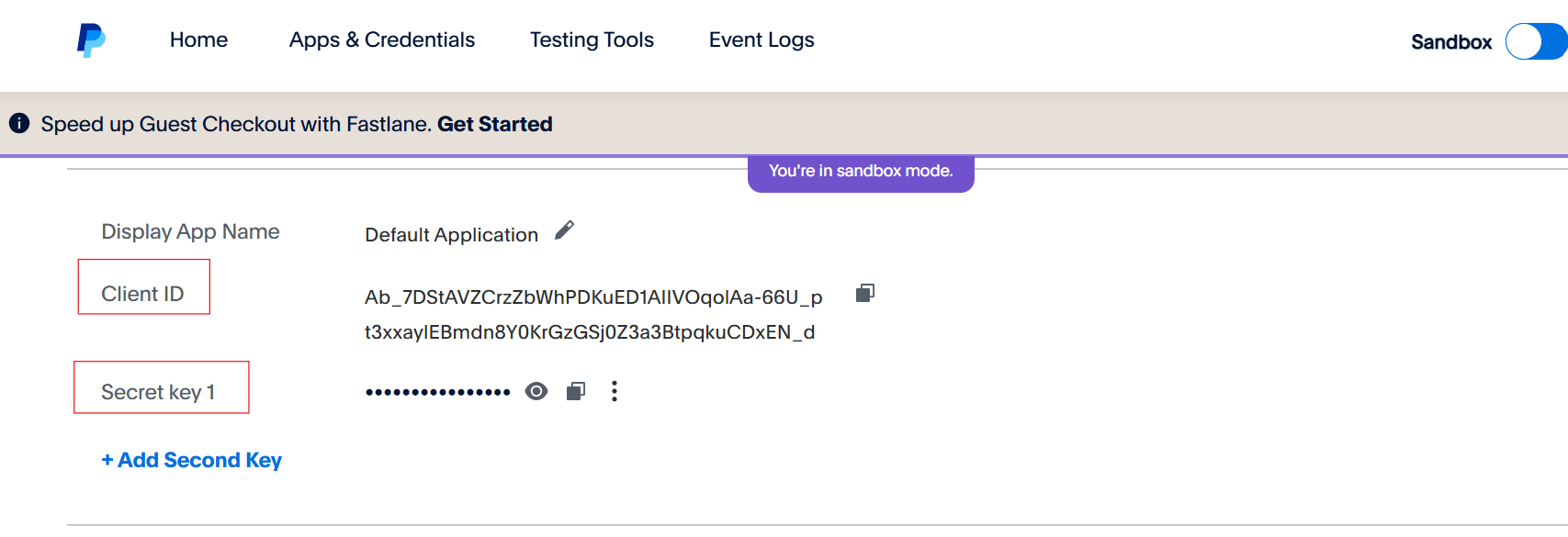Open the three-dot menu for Secret key 1
Screen dimensions: 1568x537
[615, 391]
